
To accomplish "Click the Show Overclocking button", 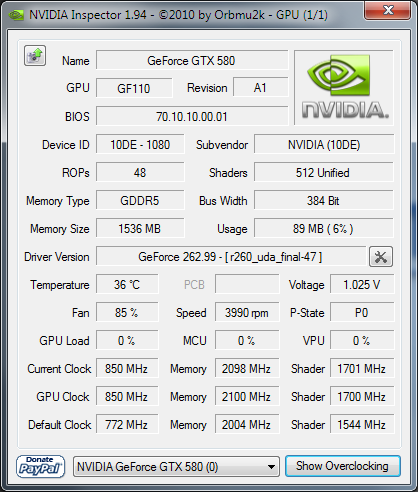I will (x=343, y=466).
